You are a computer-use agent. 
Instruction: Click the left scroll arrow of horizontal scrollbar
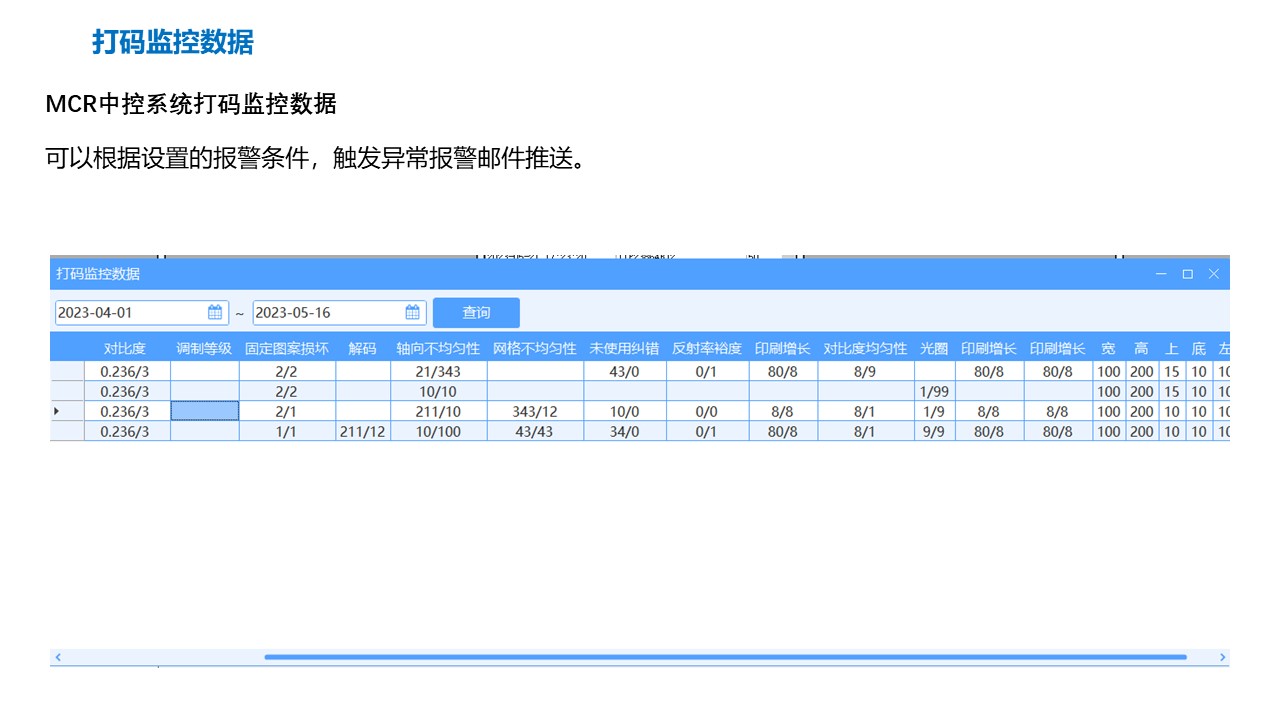pos(58,657)
